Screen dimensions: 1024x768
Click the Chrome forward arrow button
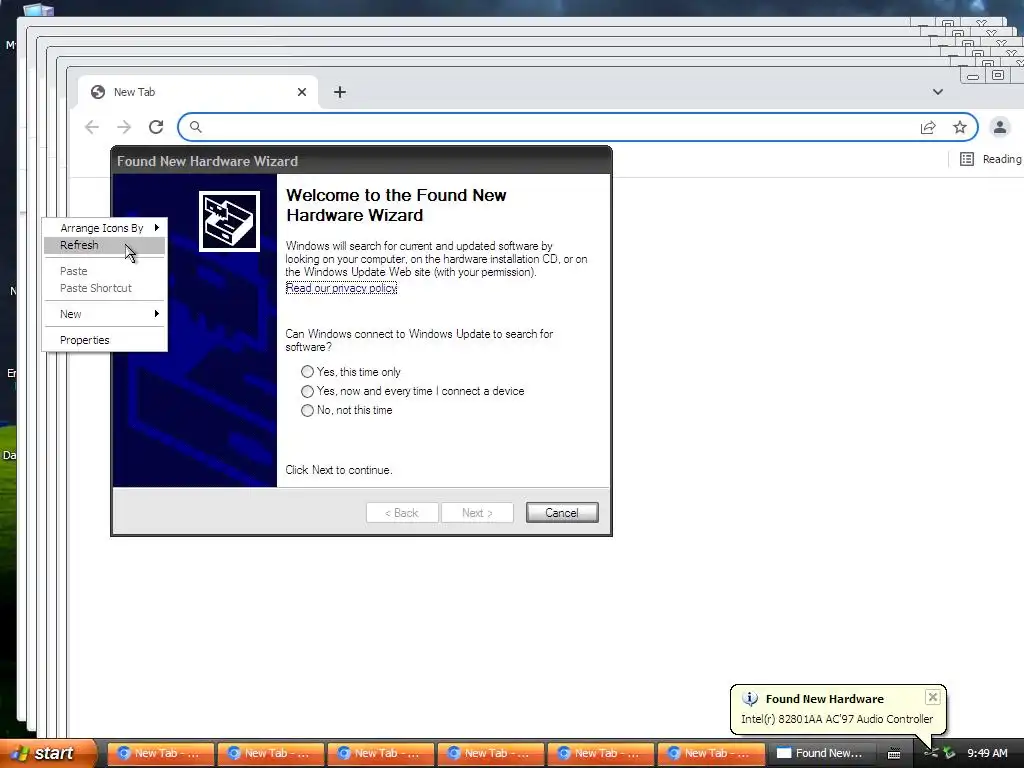point(124,127)
